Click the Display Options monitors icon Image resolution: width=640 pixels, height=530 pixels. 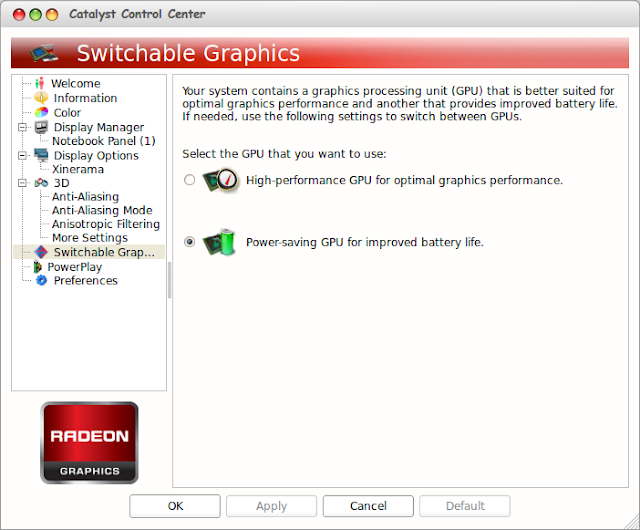pos(41,155)
